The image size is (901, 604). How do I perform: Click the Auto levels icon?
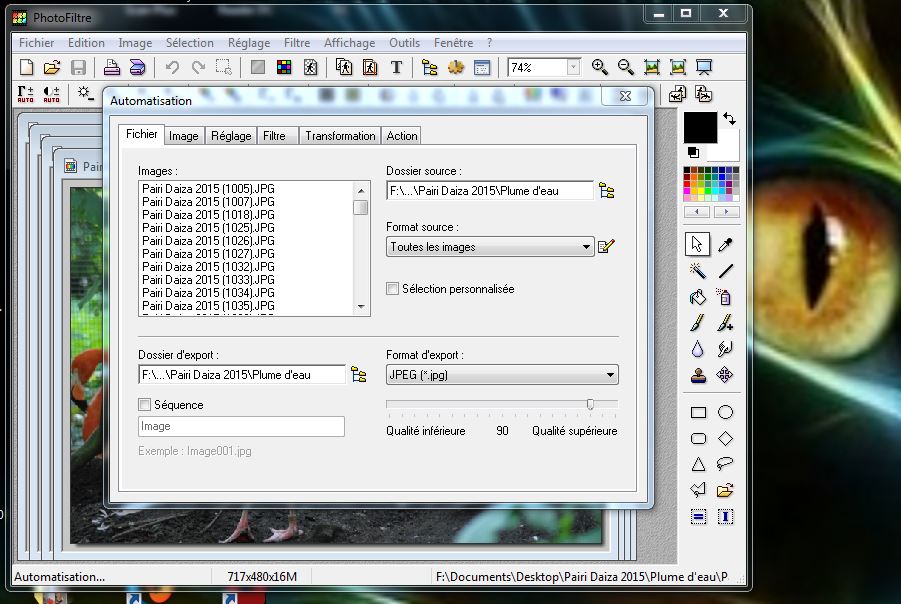click(x=25, y=94)
